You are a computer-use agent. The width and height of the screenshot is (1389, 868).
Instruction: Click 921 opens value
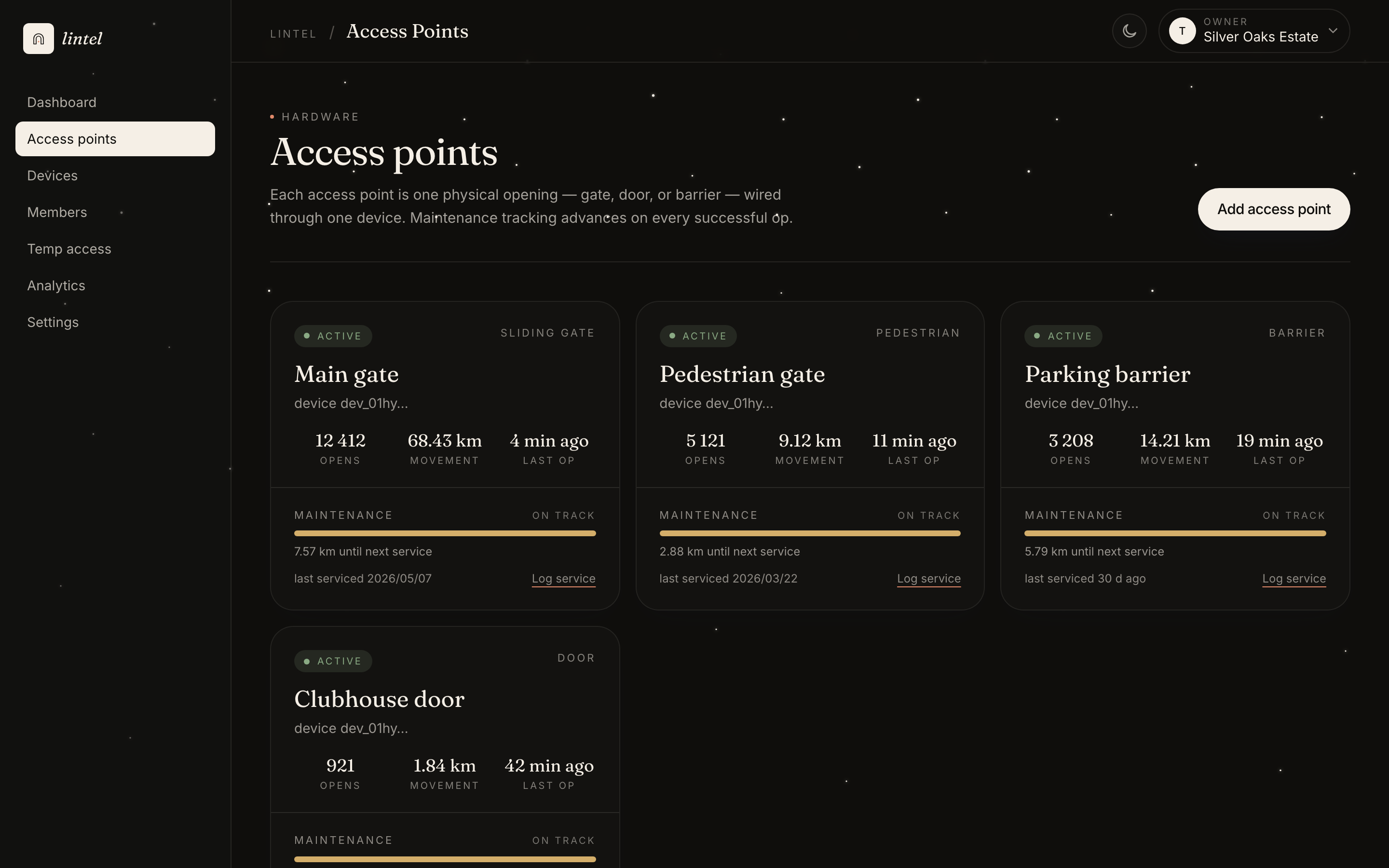(x=340, y=765)
